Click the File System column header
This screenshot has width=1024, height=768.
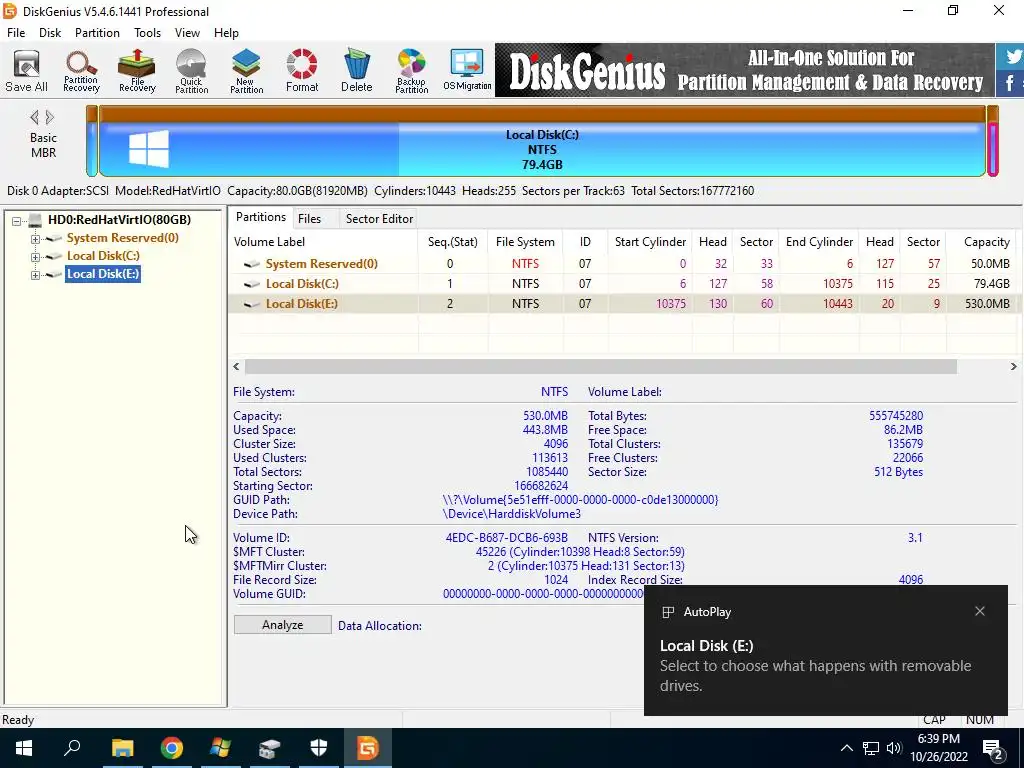tap(525, 242)
